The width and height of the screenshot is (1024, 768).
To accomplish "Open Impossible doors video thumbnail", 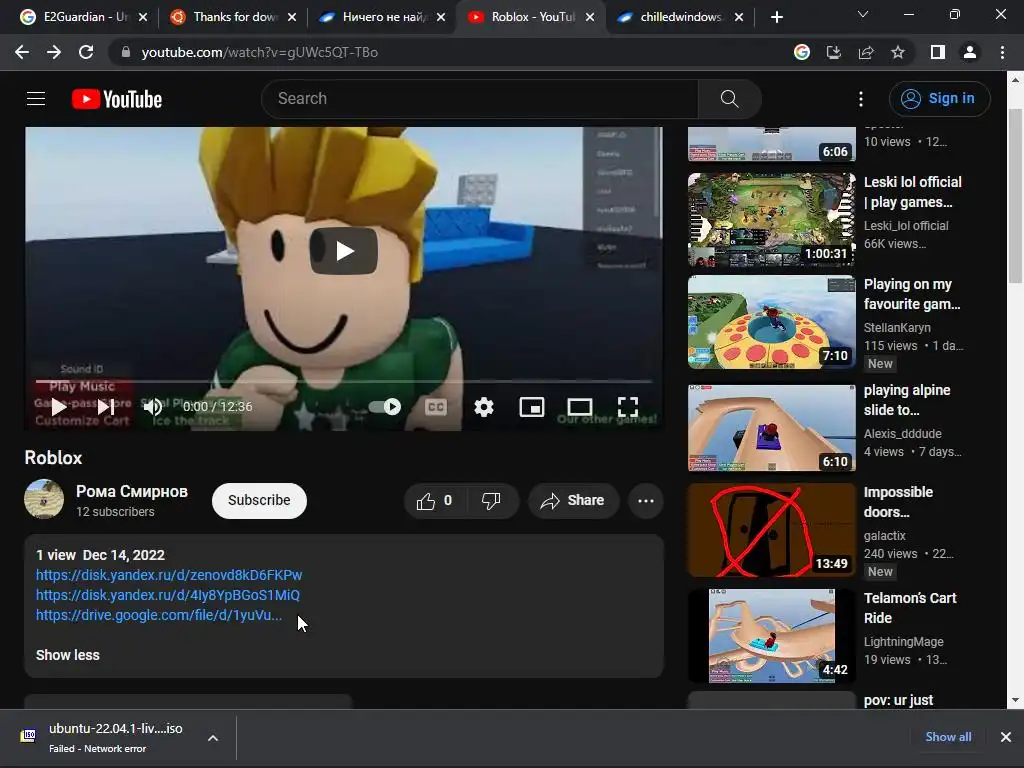I will [771, 530].
